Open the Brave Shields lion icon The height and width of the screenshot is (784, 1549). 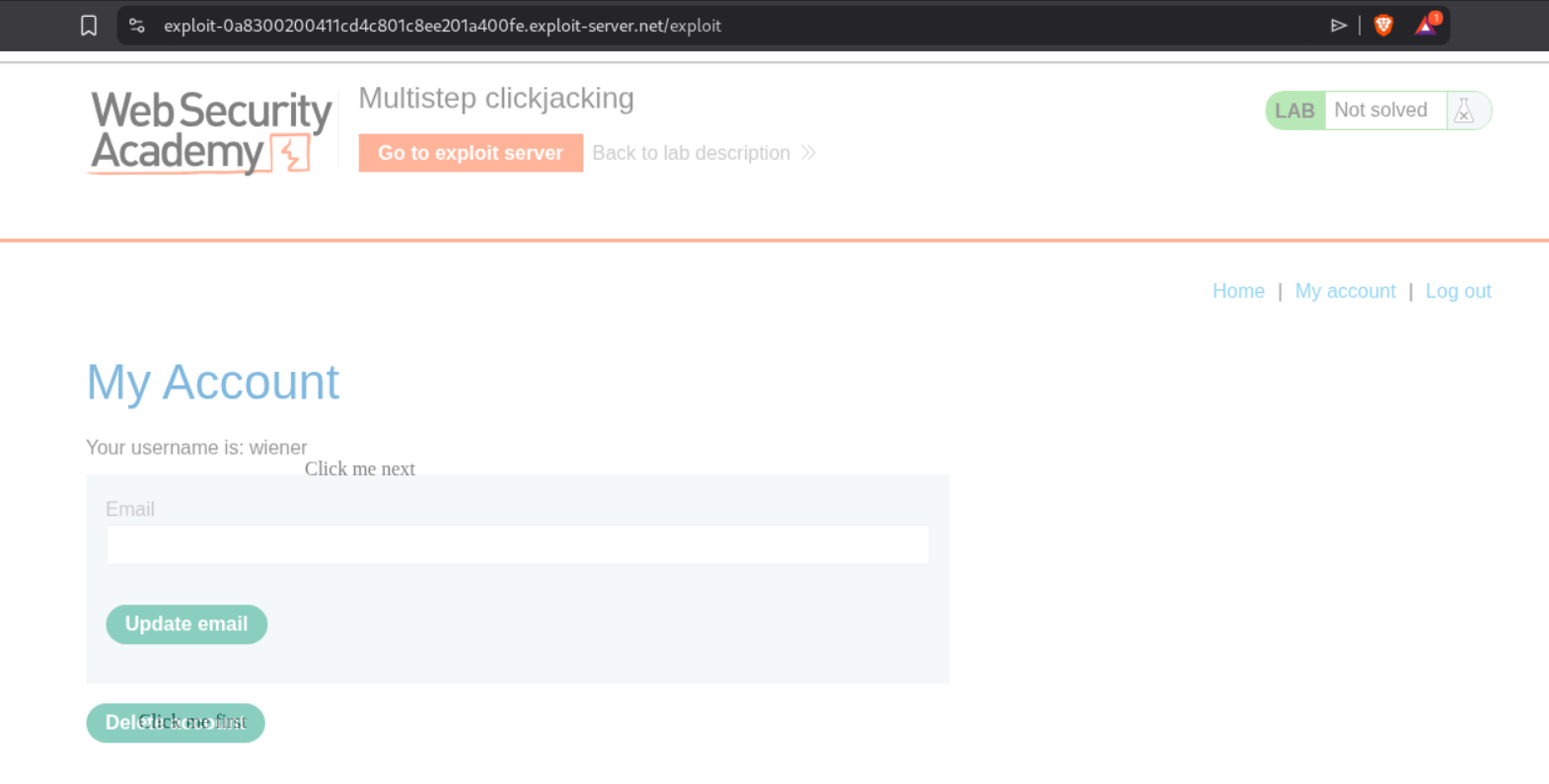point(1383,26)
